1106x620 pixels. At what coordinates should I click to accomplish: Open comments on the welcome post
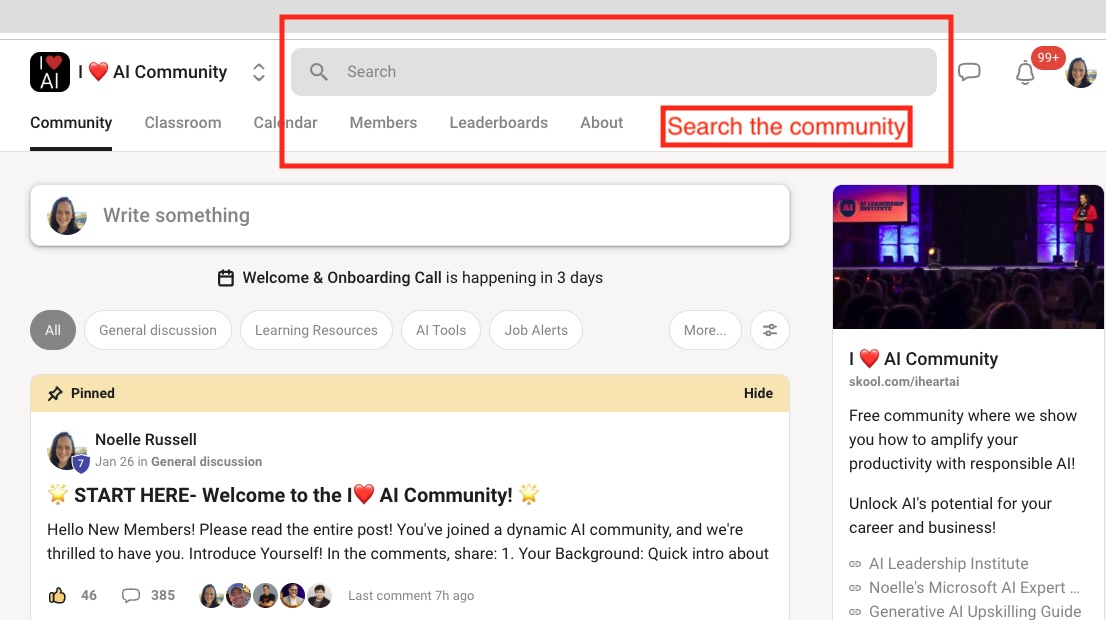(x=131, y=595)
